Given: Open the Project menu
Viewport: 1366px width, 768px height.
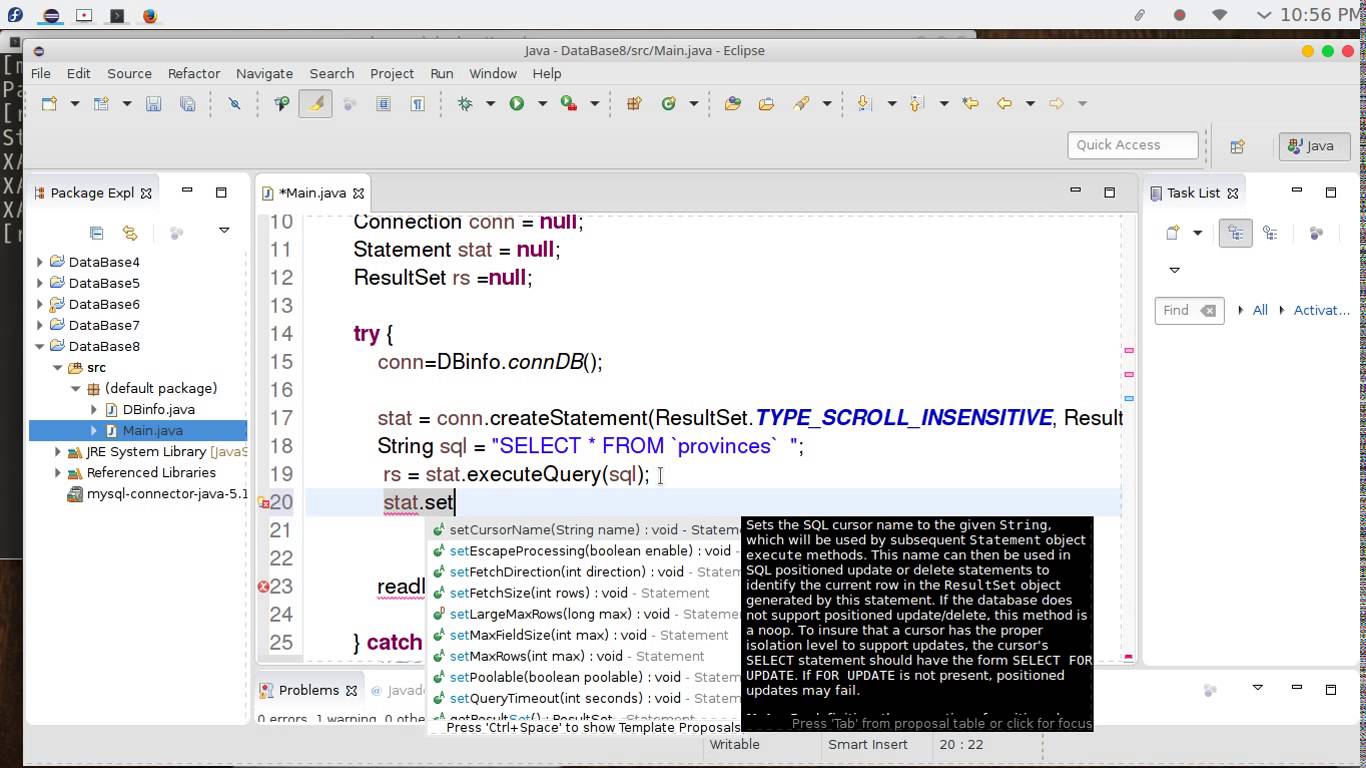Looking at the screenshot, I should [392, 73].
